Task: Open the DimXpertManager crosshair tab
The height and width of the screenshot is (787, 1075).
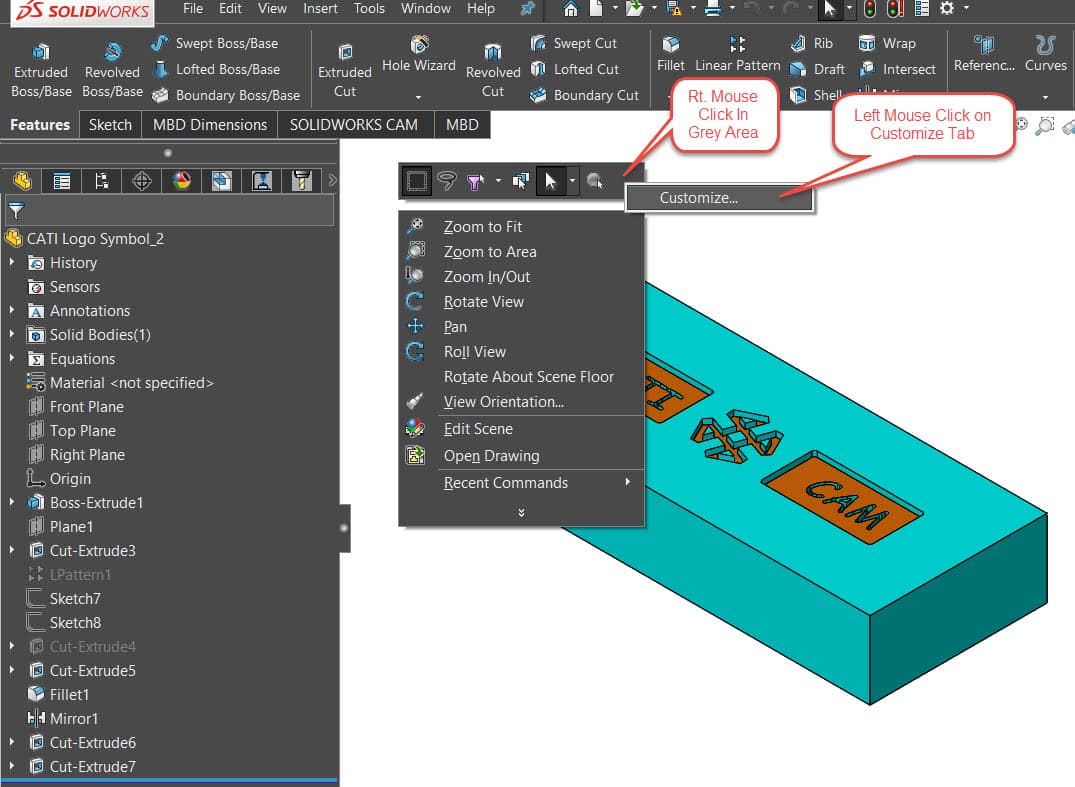Action: (x=141, y=181)
